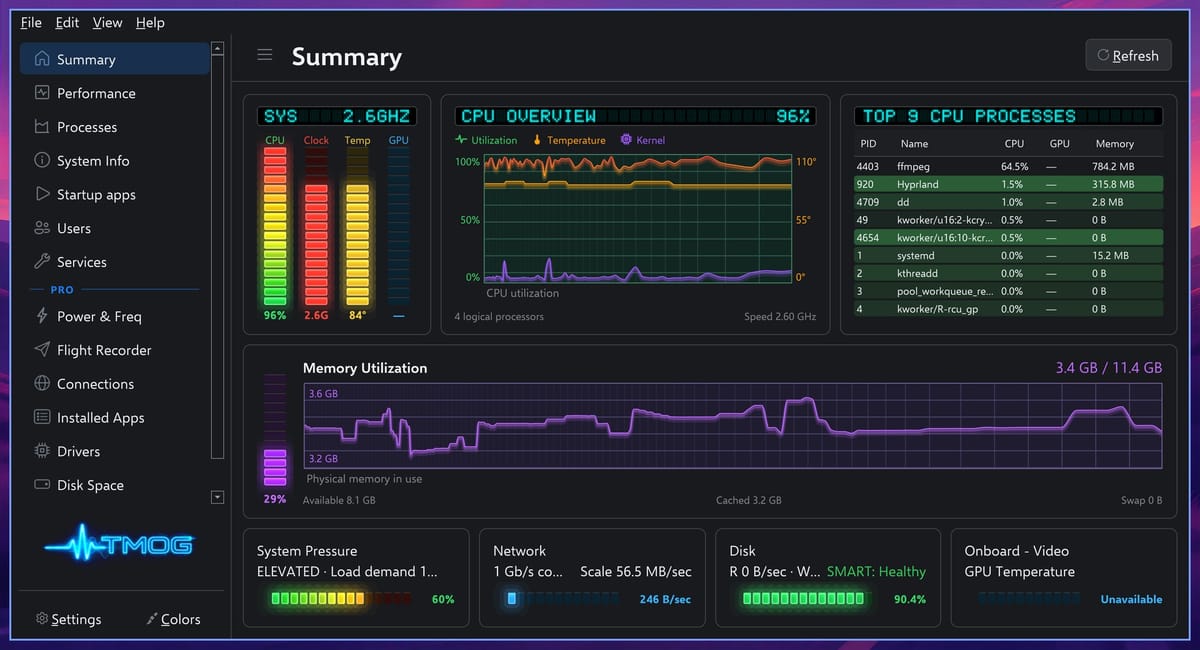Click the Settings gear icon

point(42,619)
